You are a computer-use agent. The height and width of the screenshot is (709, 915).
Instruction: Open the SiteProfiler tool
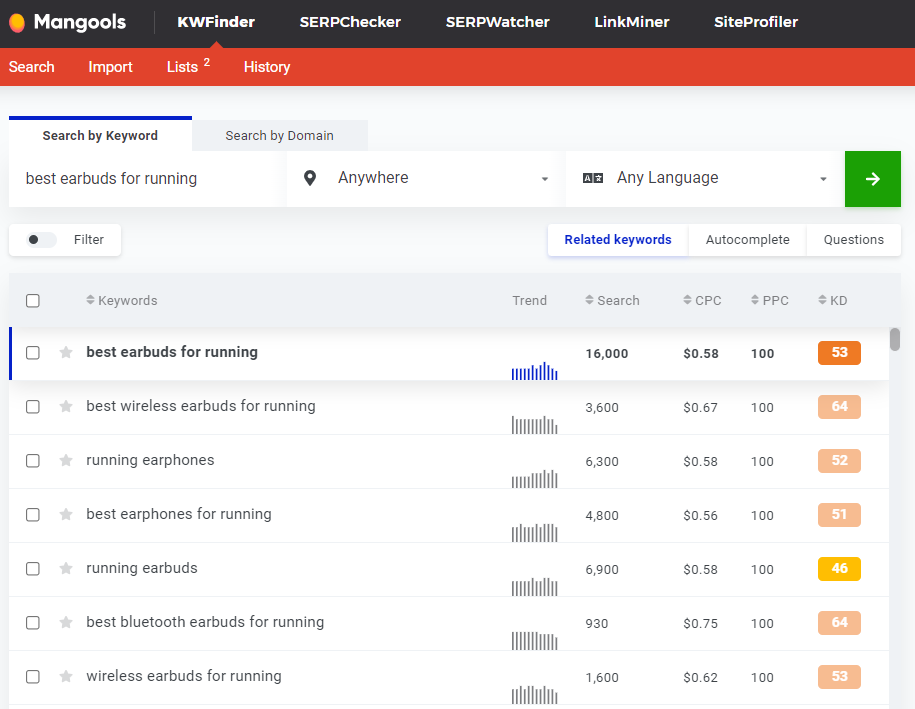click(756, 22)
